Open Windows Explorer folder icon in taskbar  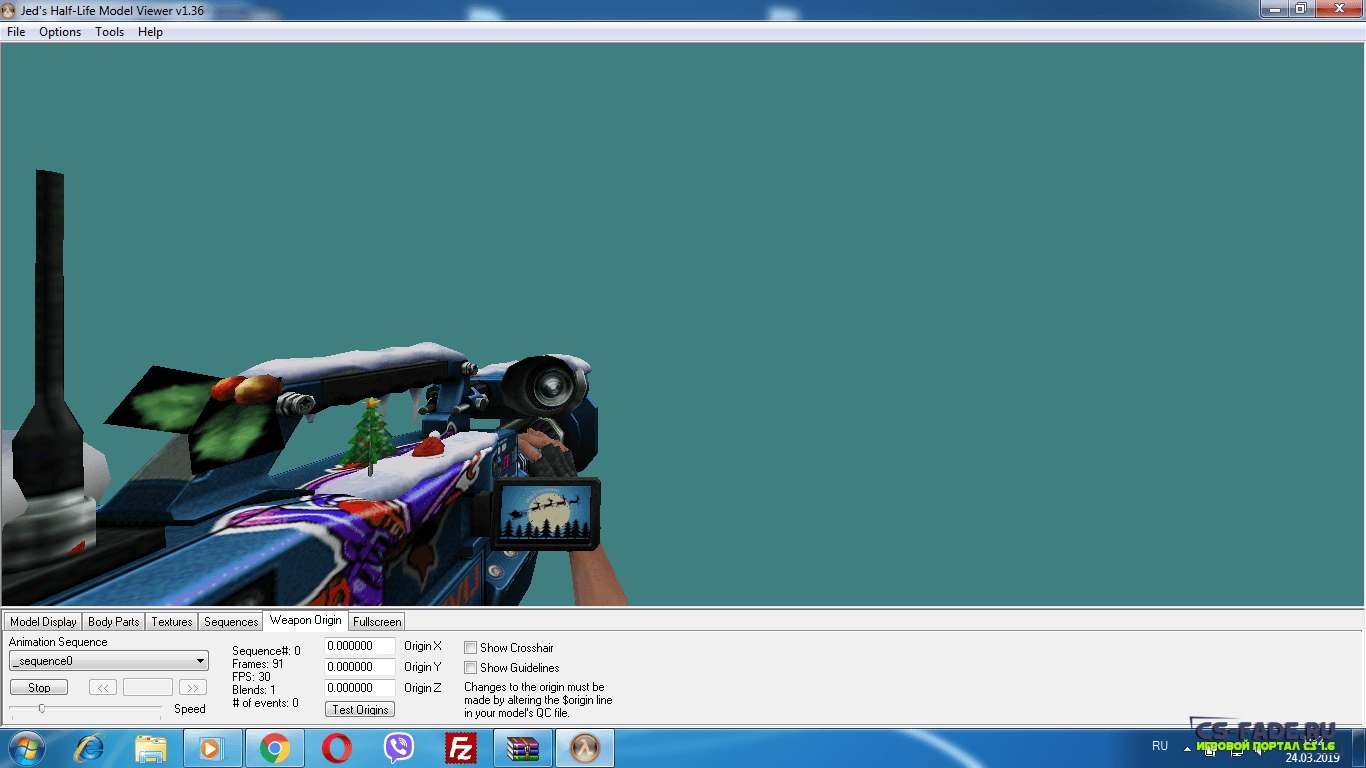[x=151, y=748]
